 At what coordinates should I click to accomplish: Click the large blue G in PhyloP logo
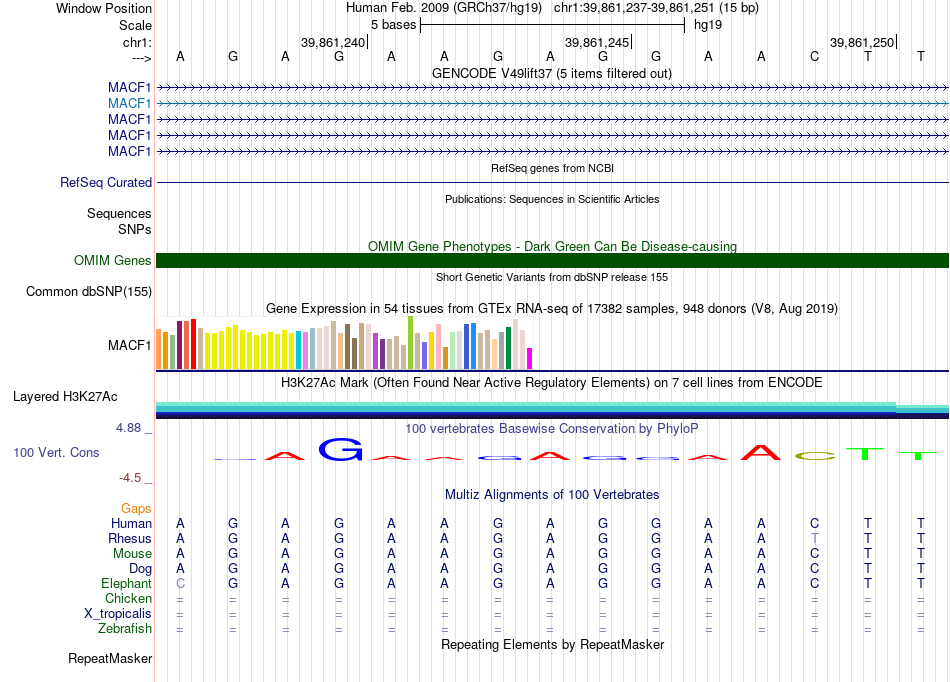click(340, 449)
